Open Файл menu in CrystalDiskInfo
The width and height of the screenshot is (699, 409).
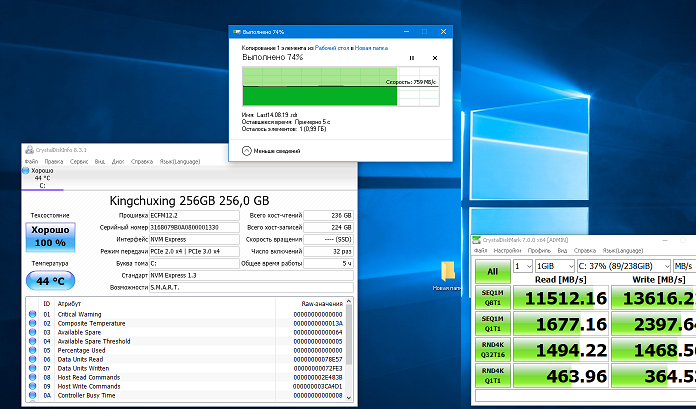coord(31,161)
